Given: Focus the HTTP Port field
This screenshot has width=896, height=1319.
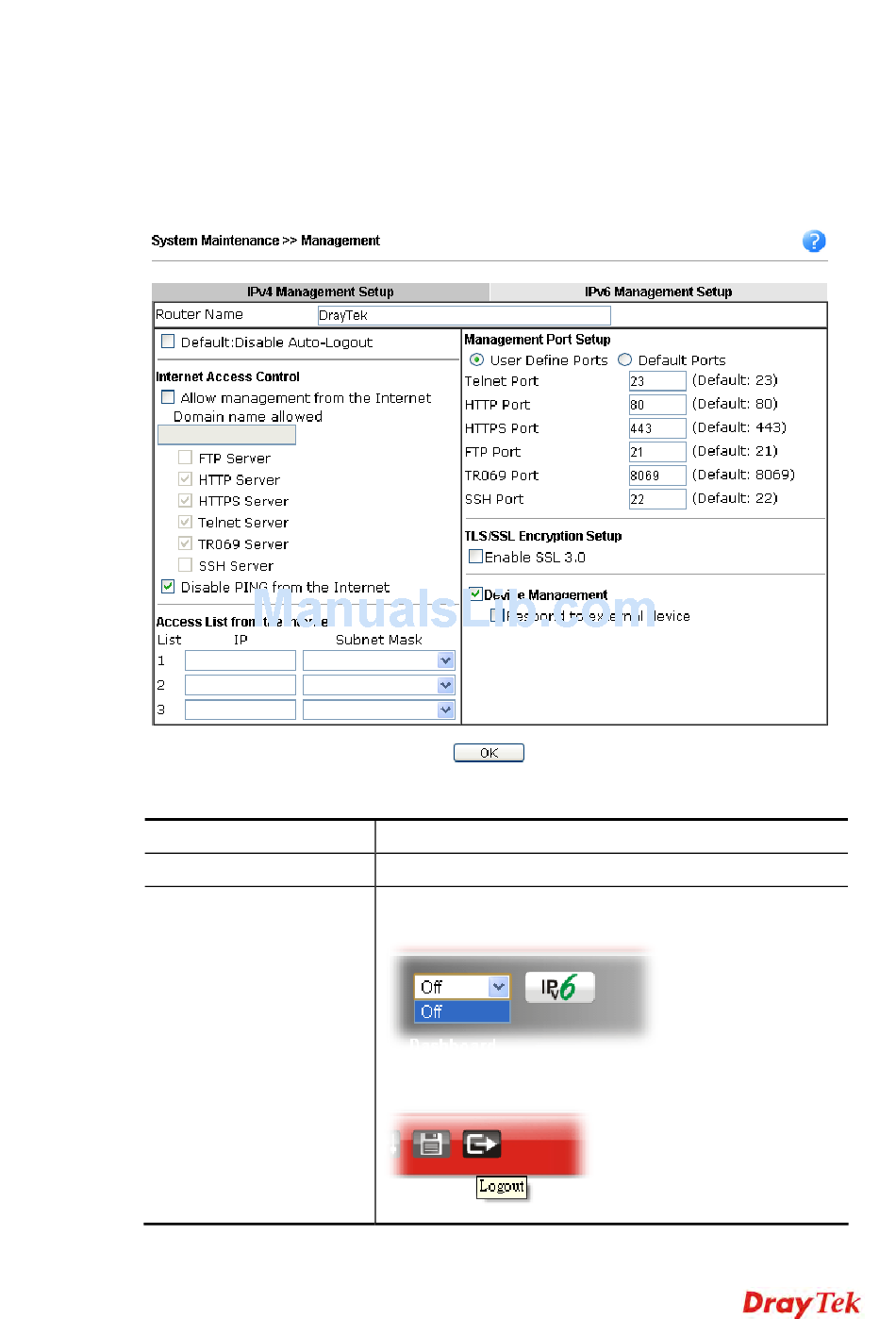Looking at the screenshot, I should 657,405.
